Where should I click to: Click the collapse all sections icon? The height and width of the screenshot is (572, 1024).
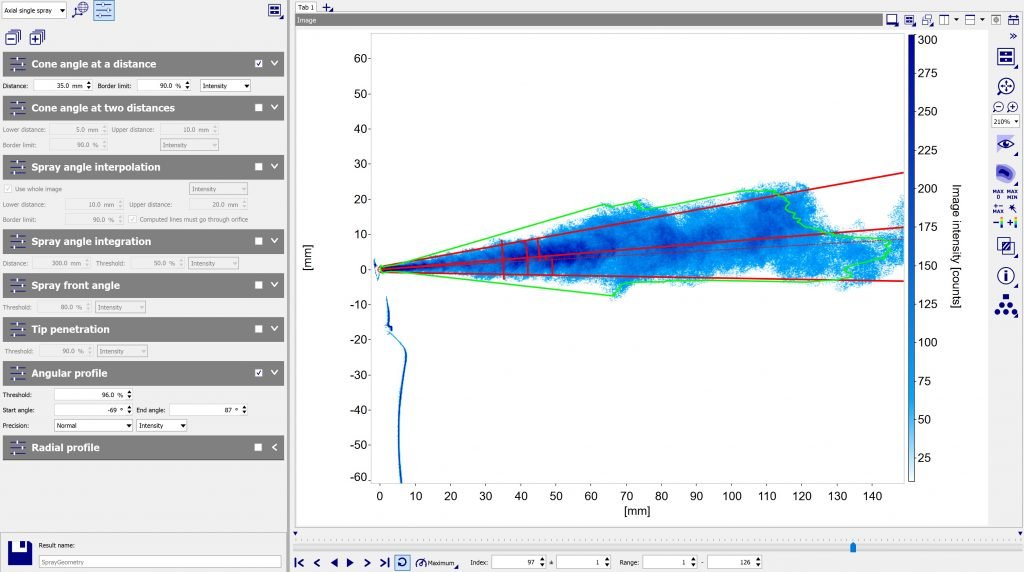point(13,38)
